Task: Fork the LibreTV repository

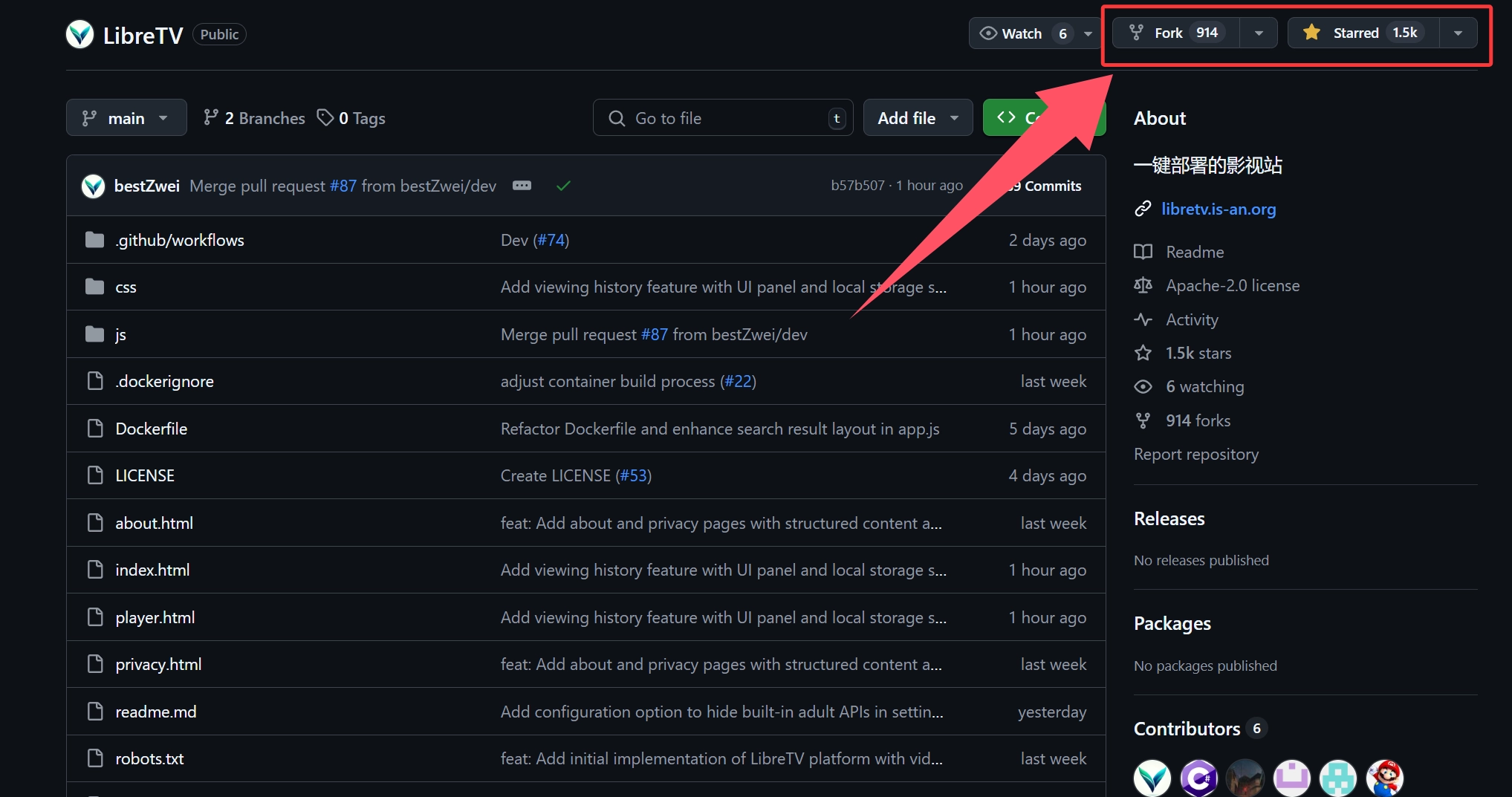Action: coord(1176,33)
